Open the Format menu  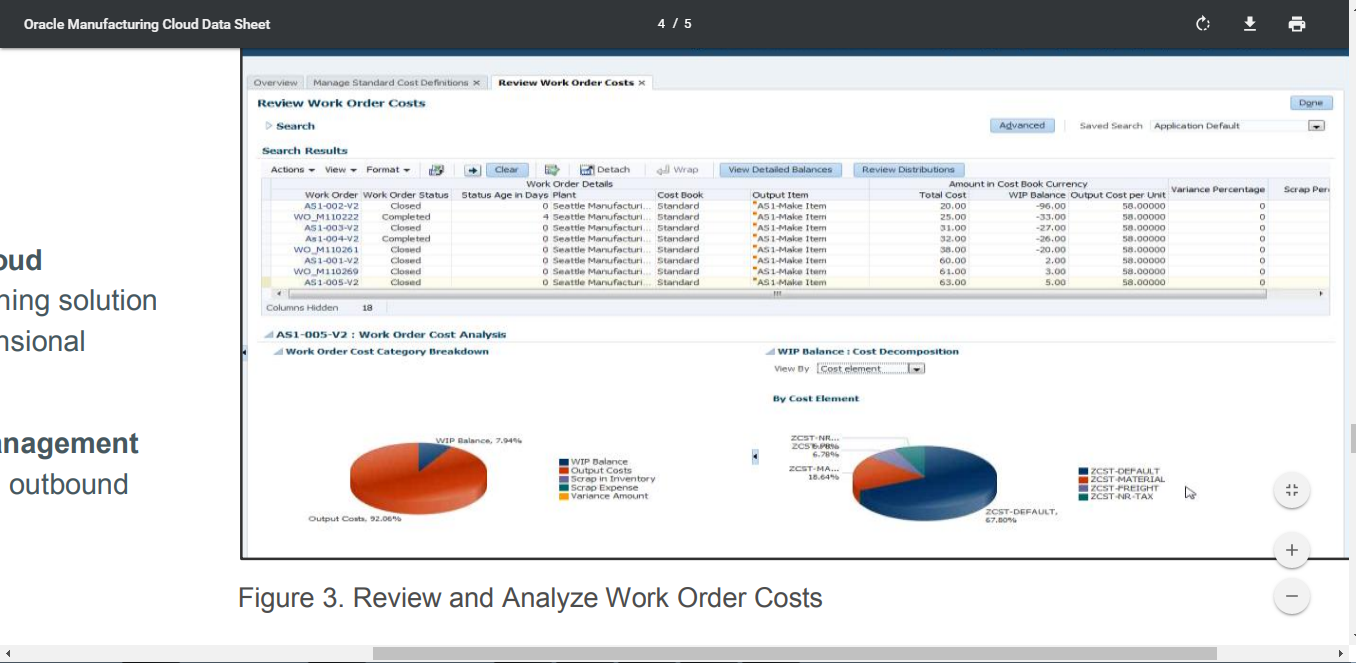[388, 170]
